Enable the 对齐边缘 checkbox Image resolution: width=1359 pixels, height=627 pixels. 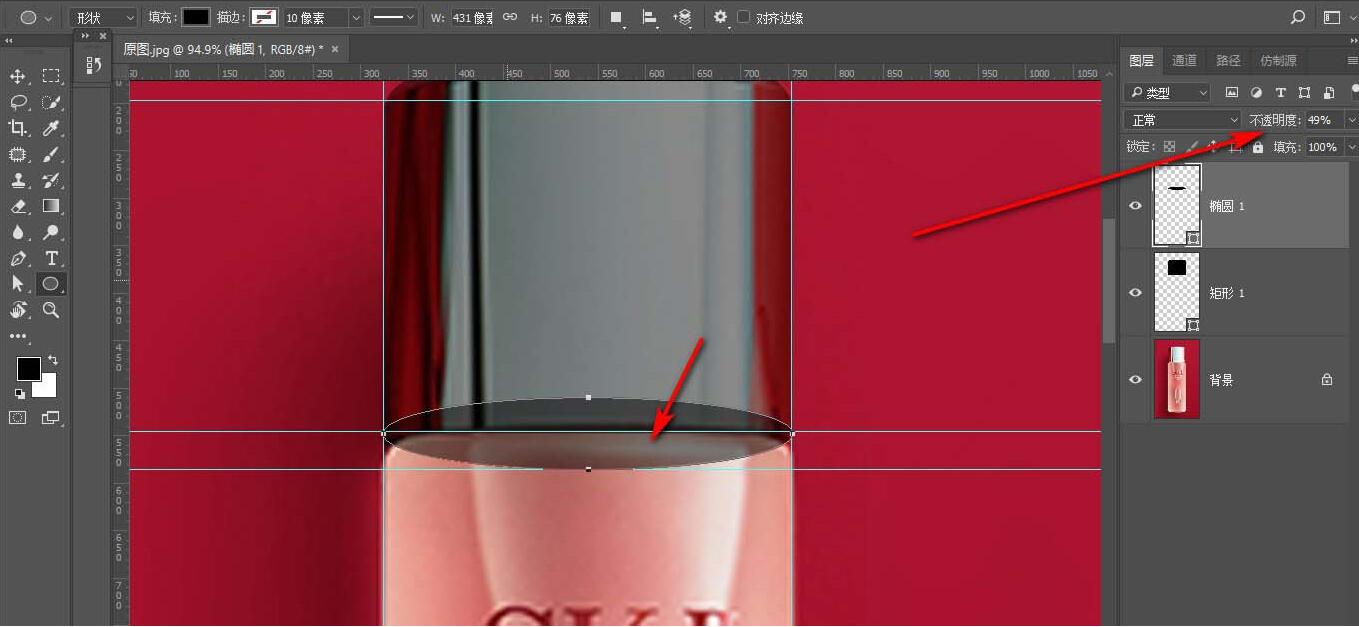pyautogui.click(x=743, y=17)
